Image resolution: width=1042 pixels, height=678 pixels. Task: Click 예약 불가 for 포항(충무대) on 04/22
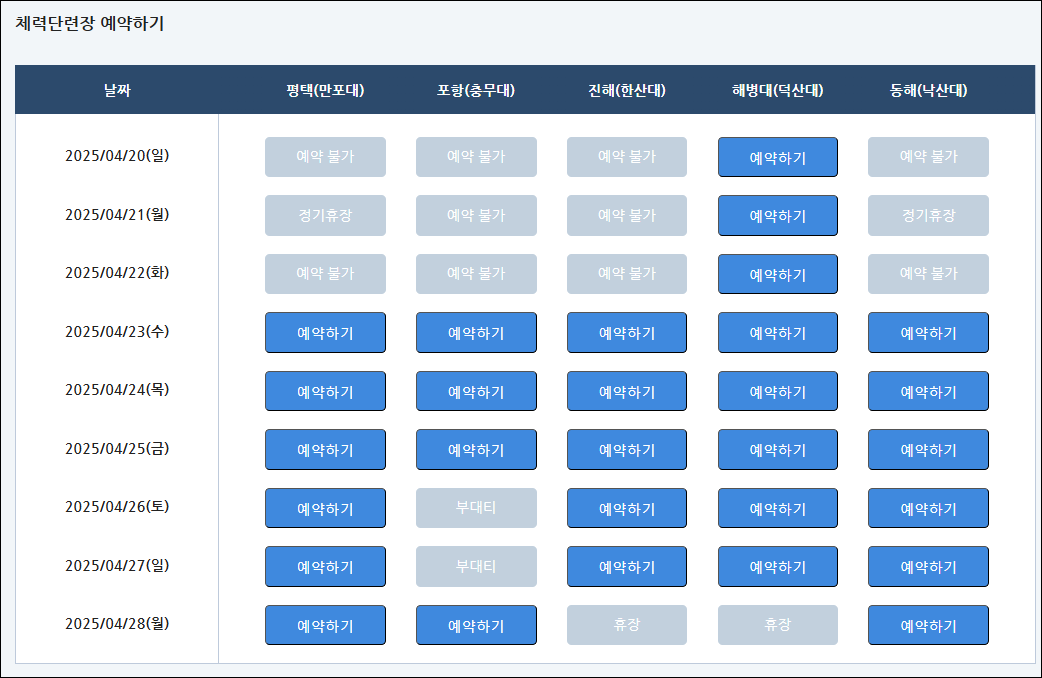(476, 274)
